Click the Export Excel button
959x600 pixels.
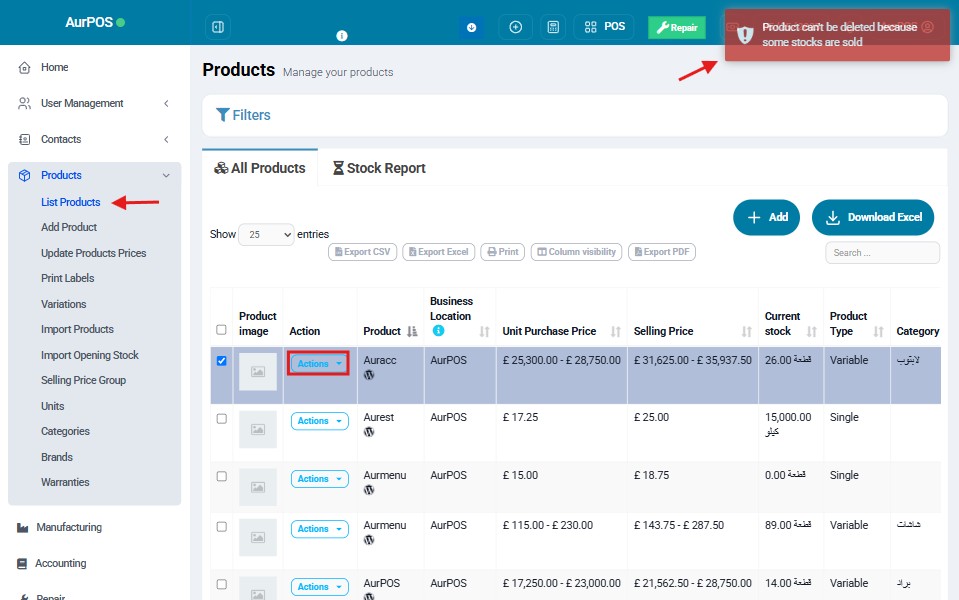(x=439, y=252)
